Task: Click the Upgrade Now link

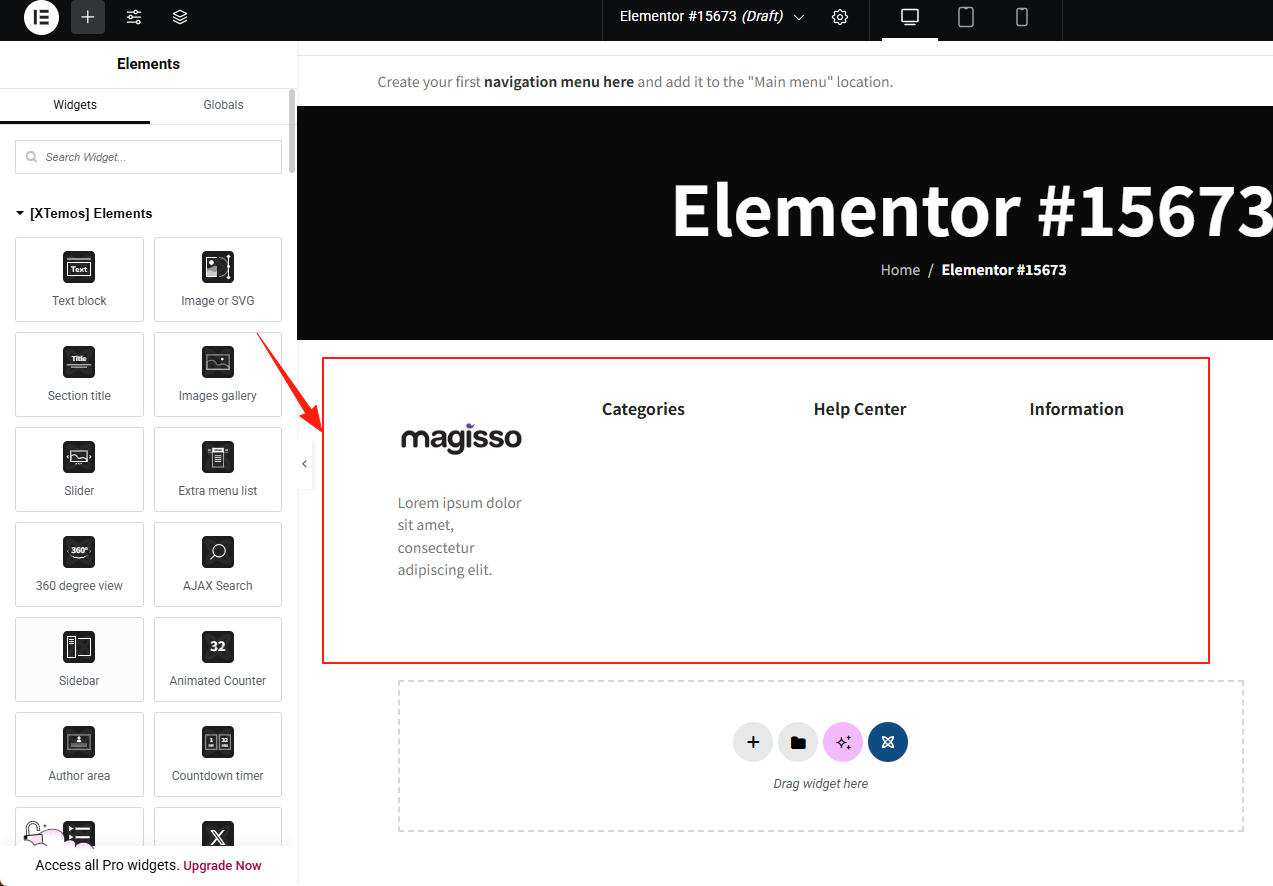Action: click(222, 865)
